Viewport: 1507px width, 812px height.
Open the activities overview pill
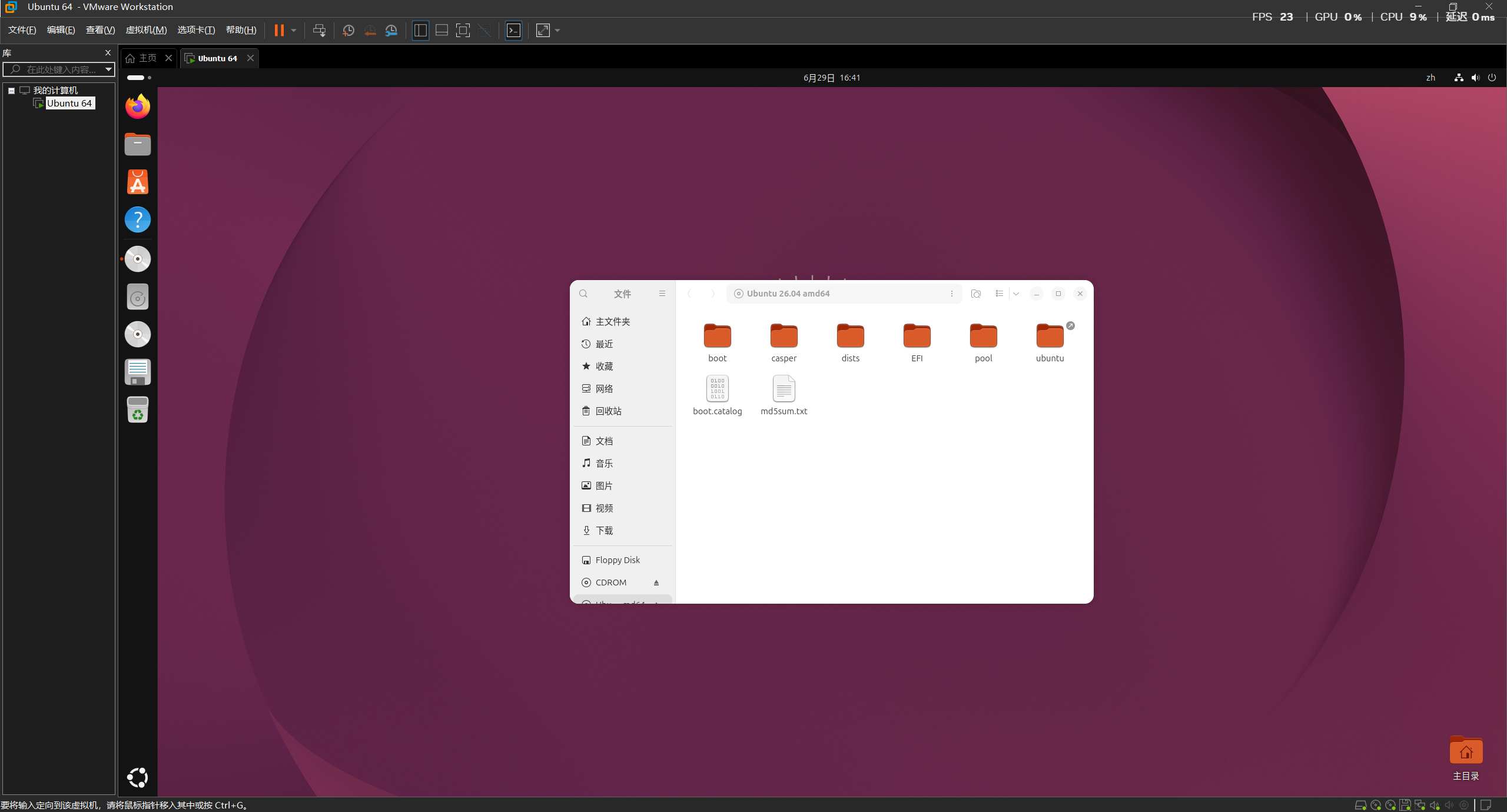tap(139, 78)
